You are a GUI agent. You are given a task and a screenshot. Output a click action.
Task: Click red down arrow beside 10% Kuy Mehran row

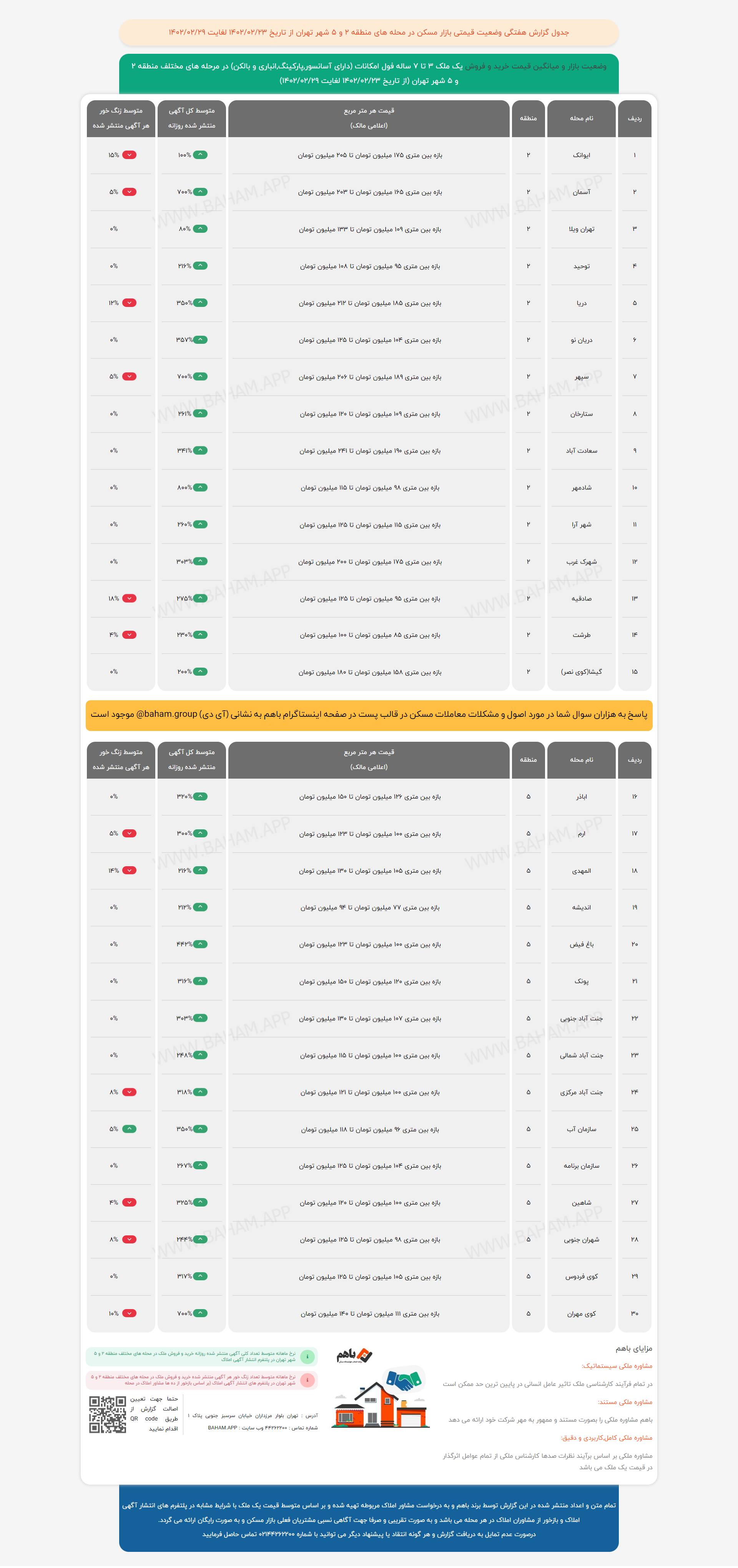coord(129,1314)
